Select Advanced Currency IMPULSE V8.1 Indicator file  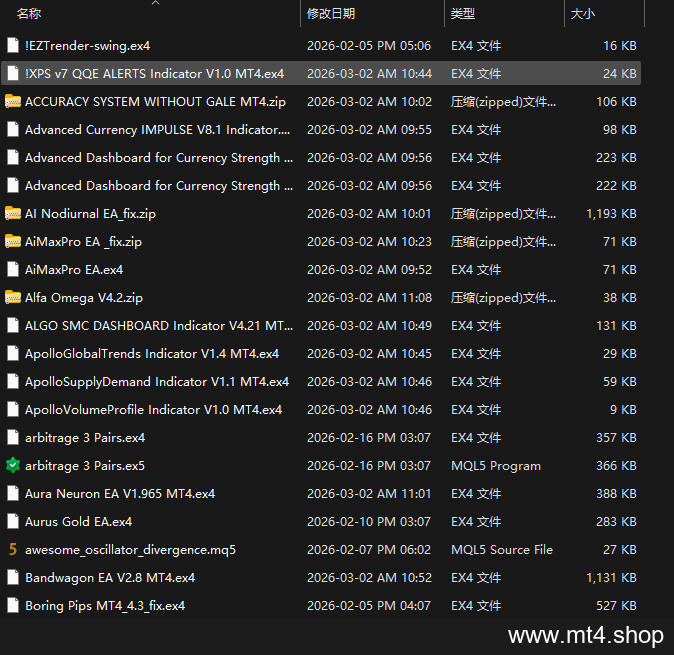coord(157,129)
